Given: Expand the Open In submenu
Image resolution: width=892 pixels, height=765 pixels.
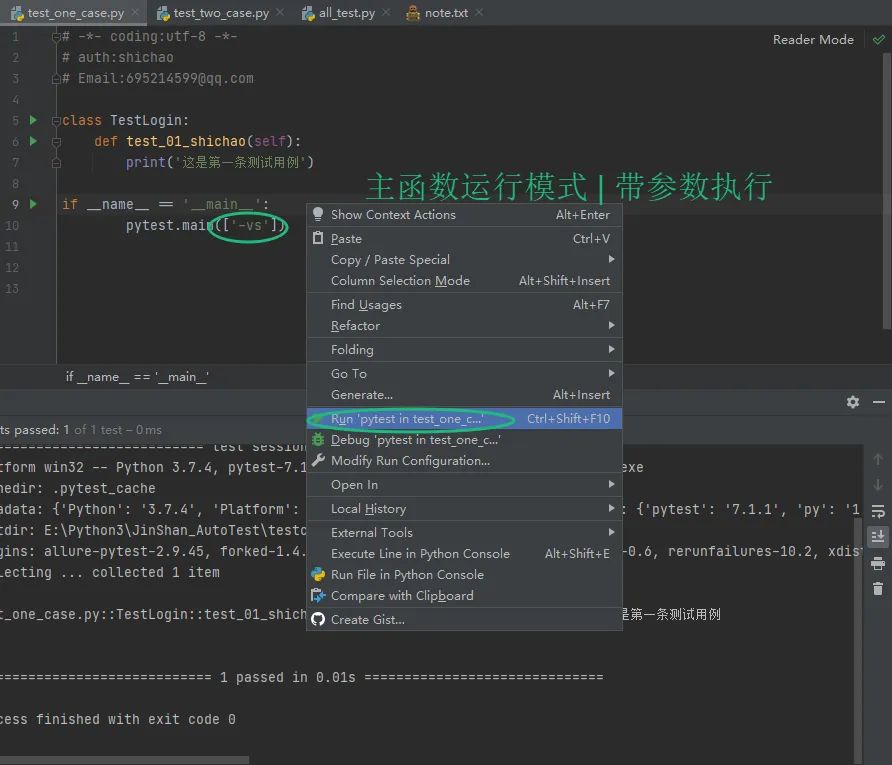Looking at the screenshot, I should pyautogui.click(x=464, y=485).
